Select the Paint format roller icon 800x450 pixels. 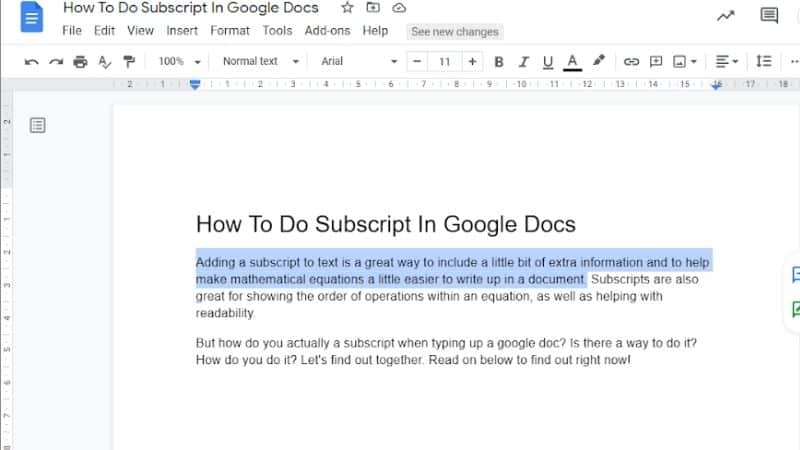click(x=128, y=62)
